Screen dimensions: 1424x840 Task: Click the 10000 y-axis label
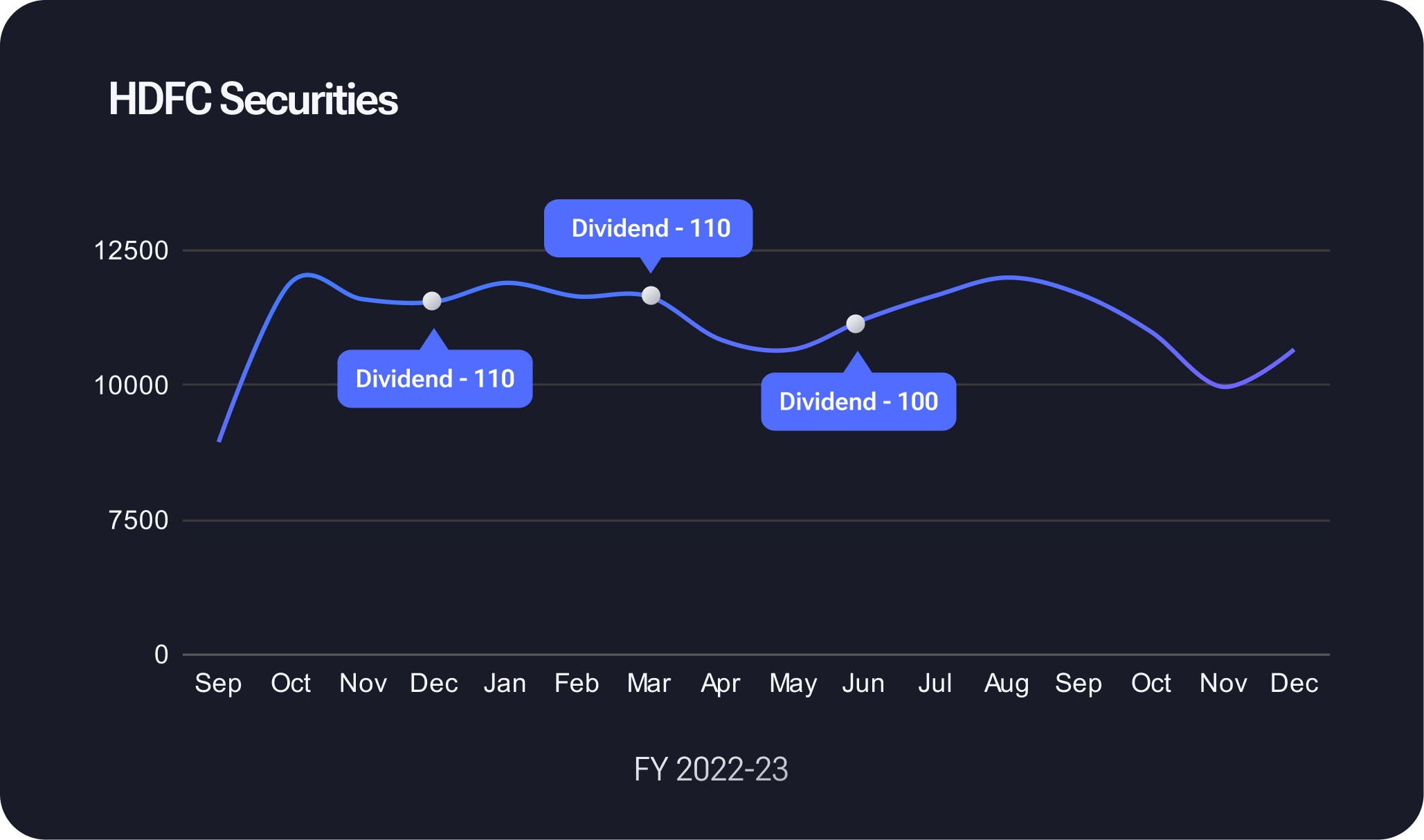coord(132,385)
